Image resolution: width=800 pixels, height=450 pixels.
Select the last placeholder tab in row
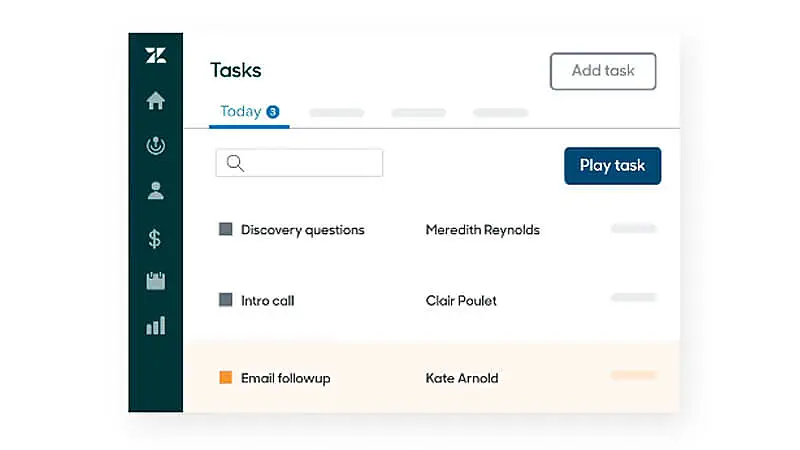[500, 113]
